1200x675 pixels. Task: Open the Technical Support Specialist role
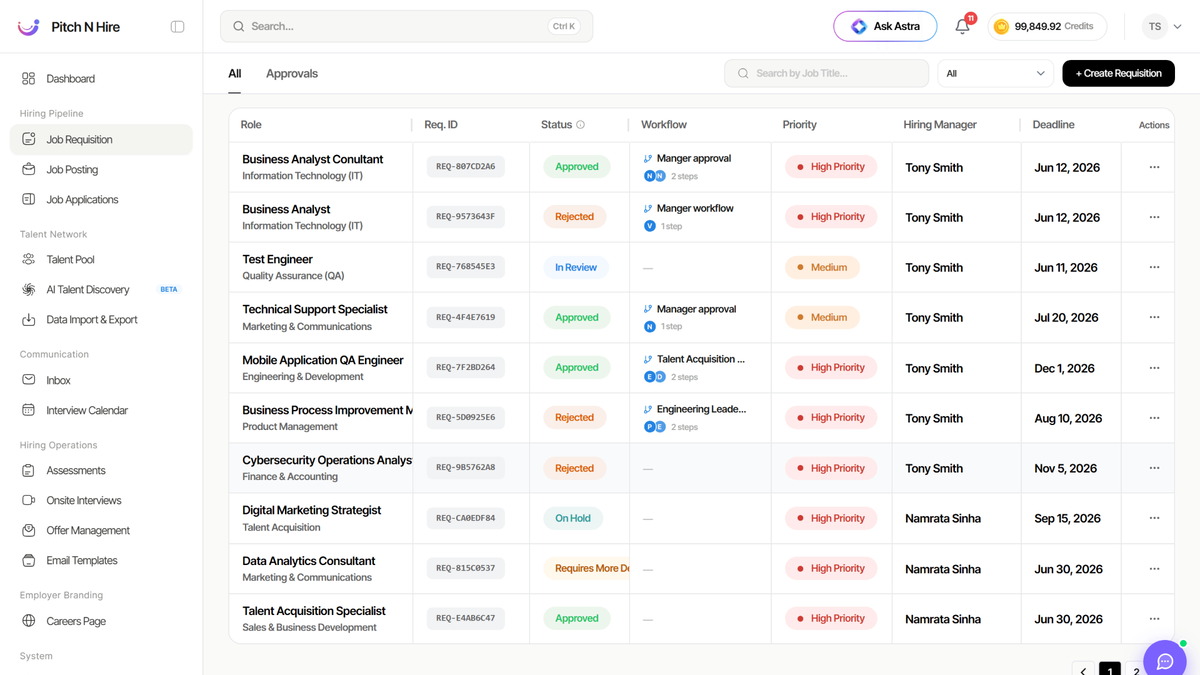[315, 310]
